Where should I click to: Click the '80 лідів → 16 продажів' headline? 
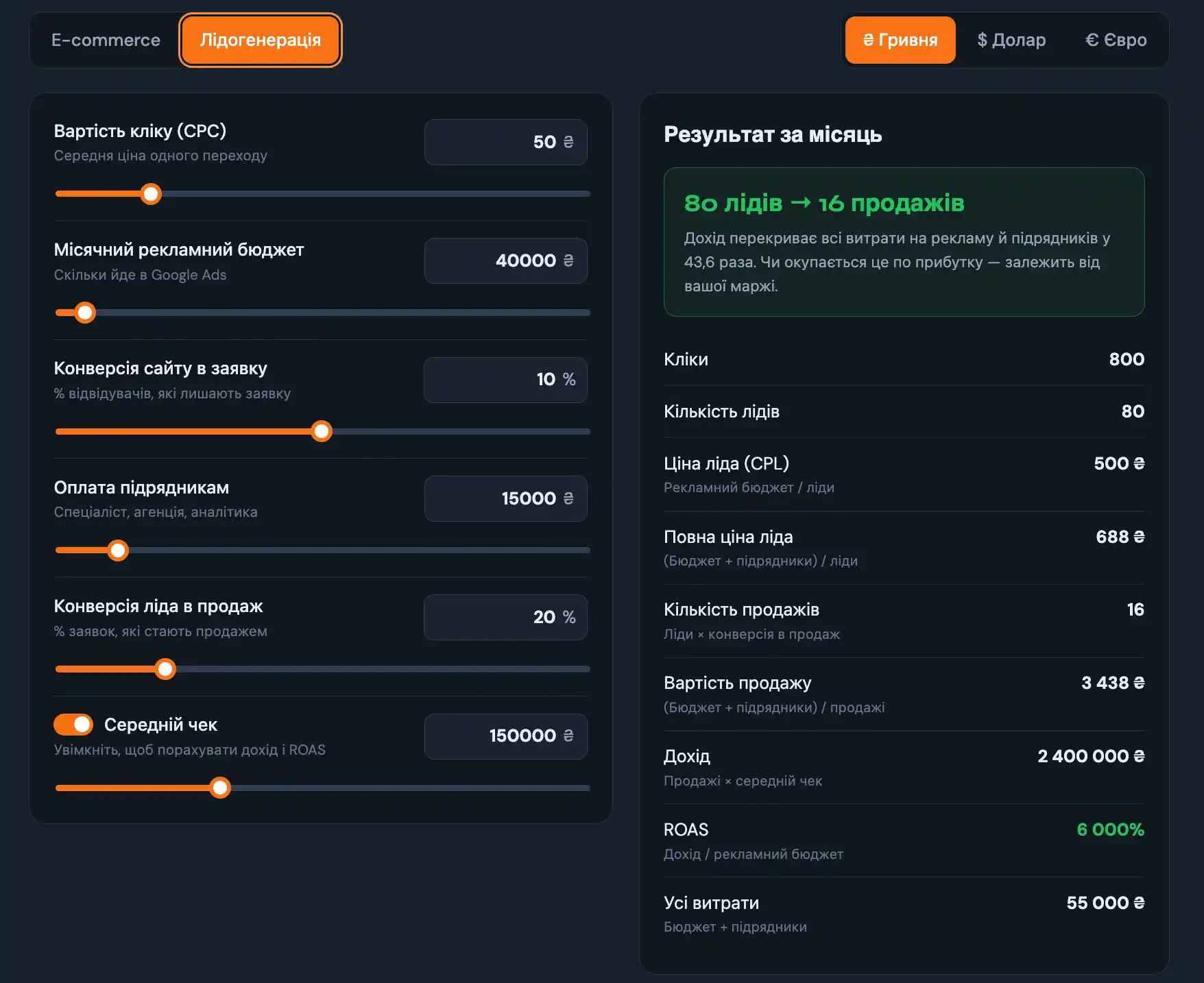(824, 203)
